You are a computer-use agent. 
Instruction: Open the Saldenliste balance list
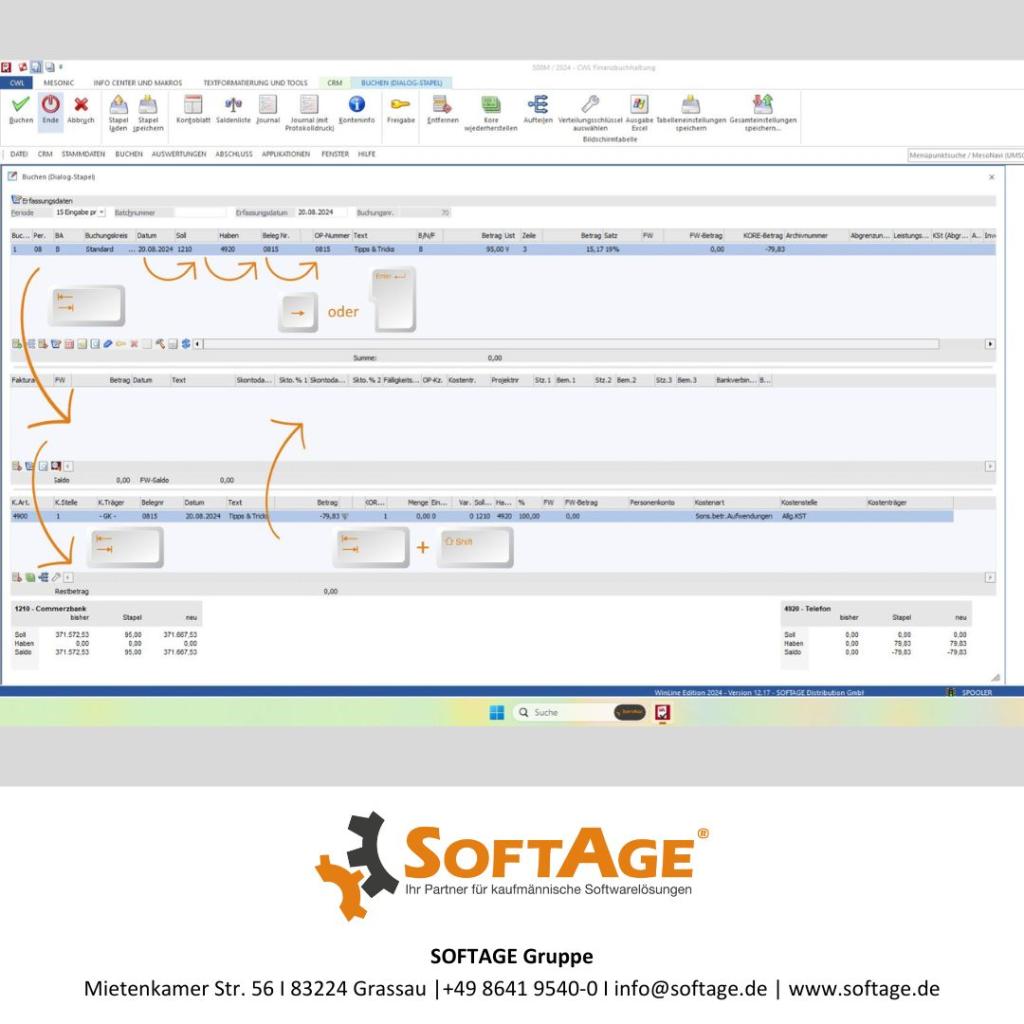click(233, 109)
